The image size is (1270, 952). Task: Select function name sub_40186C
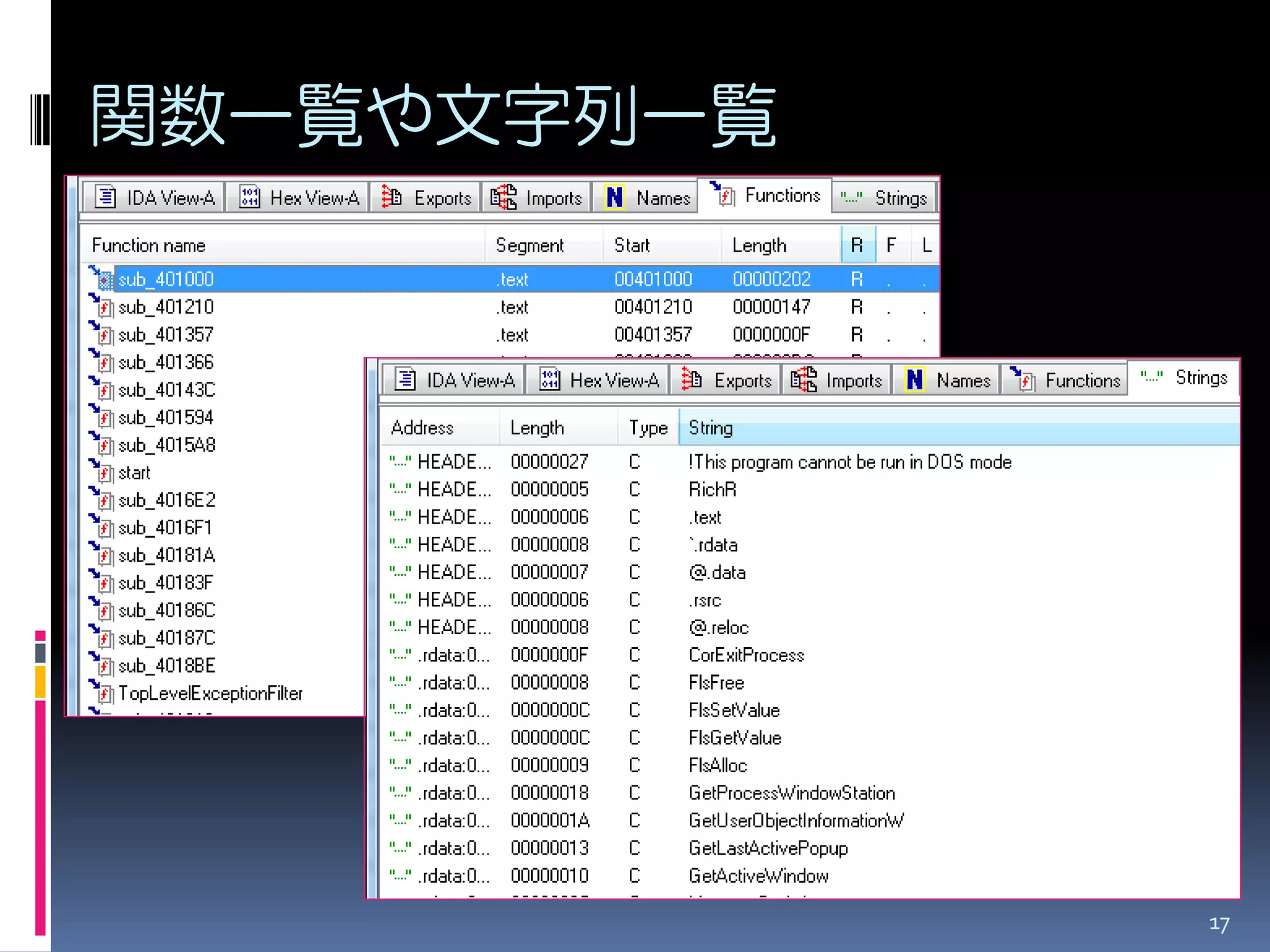tap(167, 610)
